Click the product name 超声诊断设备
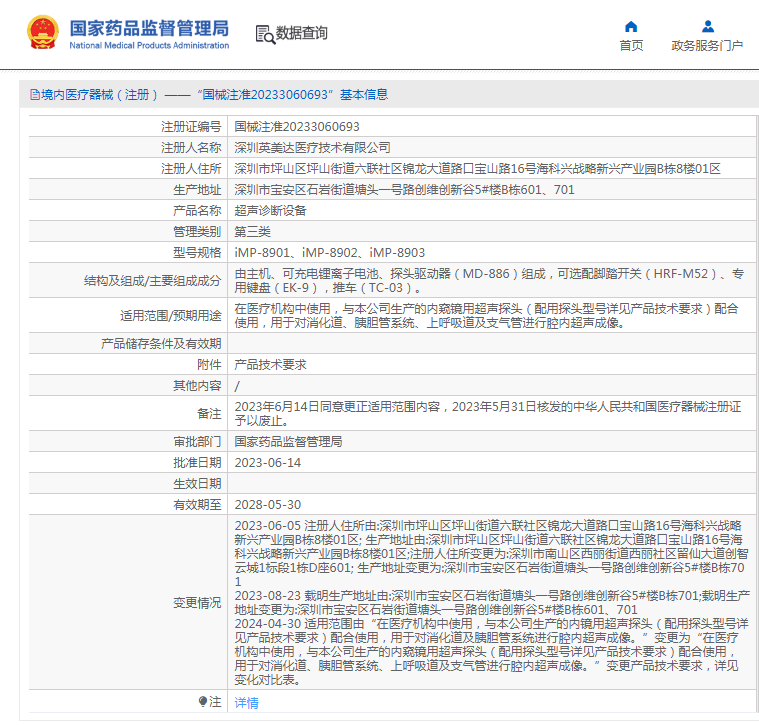This screenshot has width=759, height=725. pyautogui.click(x=270, y=211)
